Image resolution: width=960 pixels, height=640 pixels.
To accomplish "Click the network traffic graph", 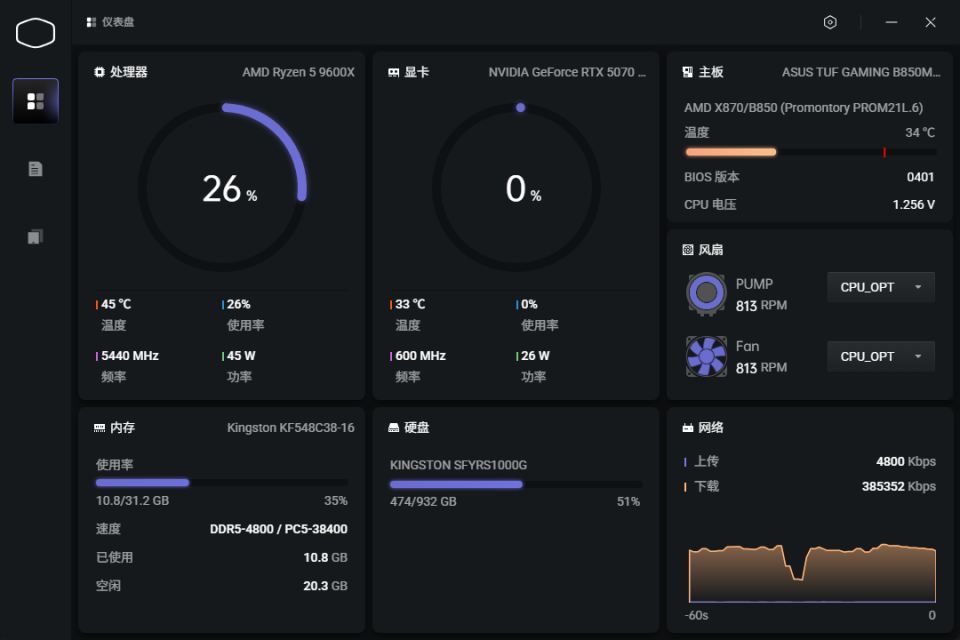I will tap(812, 573).
